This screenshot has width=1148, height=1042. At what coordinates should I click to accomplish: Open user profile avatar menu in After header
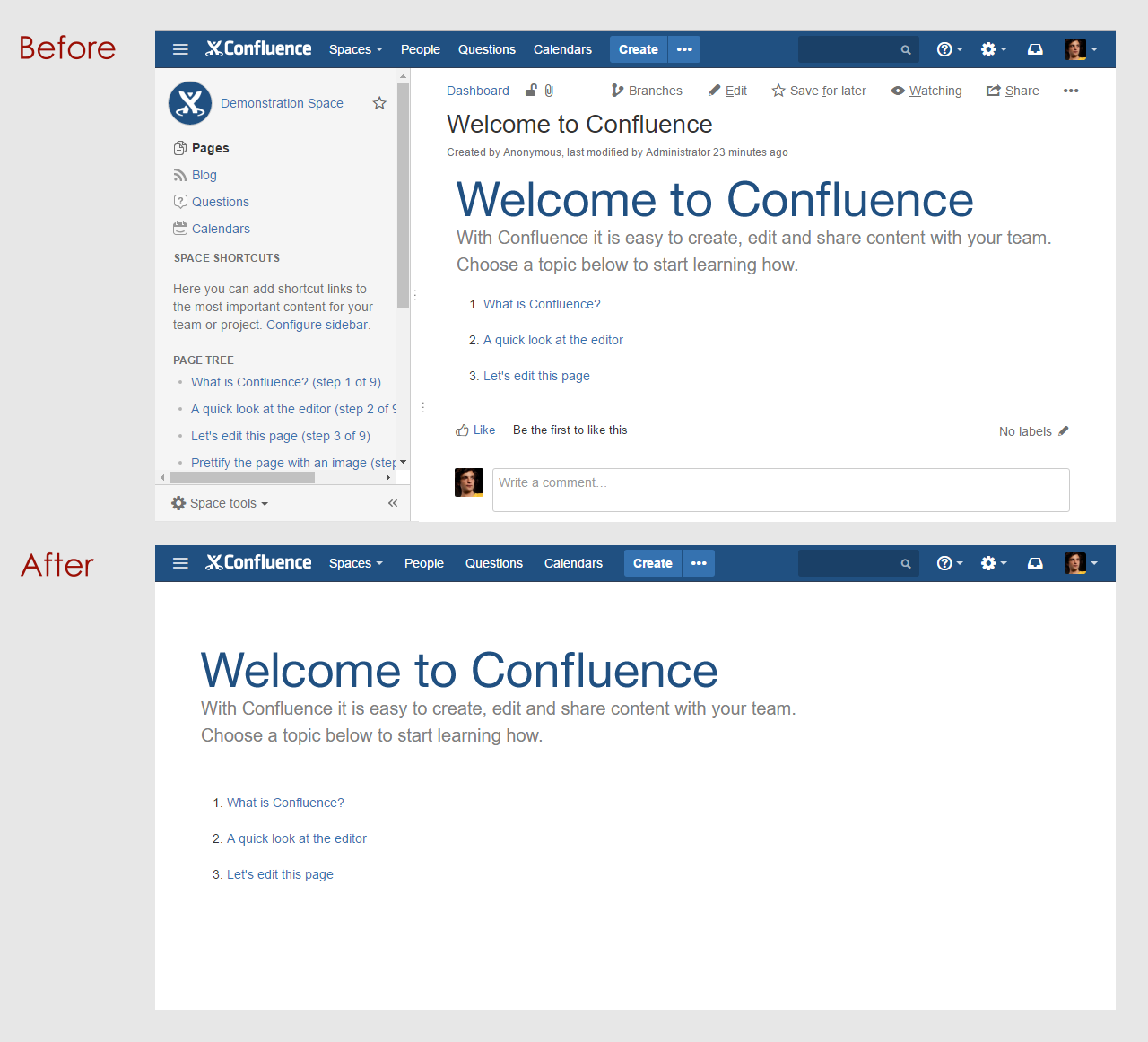coord(1081,563)
